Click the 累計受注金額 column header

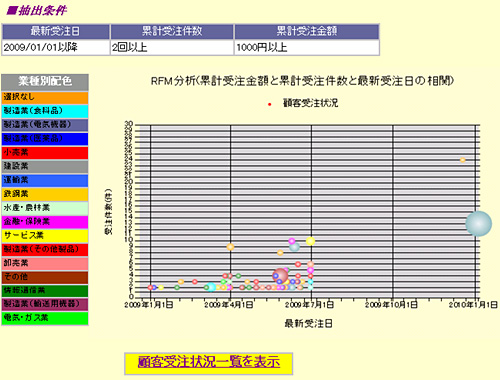307,32
